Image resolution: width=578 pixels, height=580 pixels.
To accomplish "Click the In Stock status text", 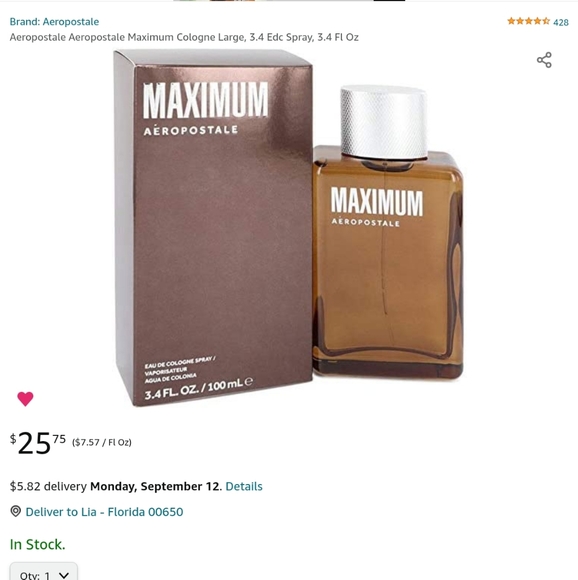I will 37,544.
